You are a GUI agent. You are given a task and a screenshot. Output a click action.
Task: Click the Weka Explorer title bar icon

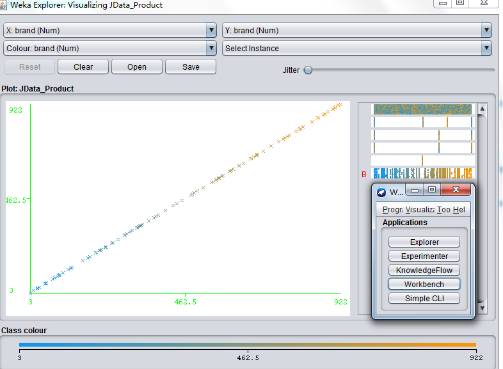point(3,5)
